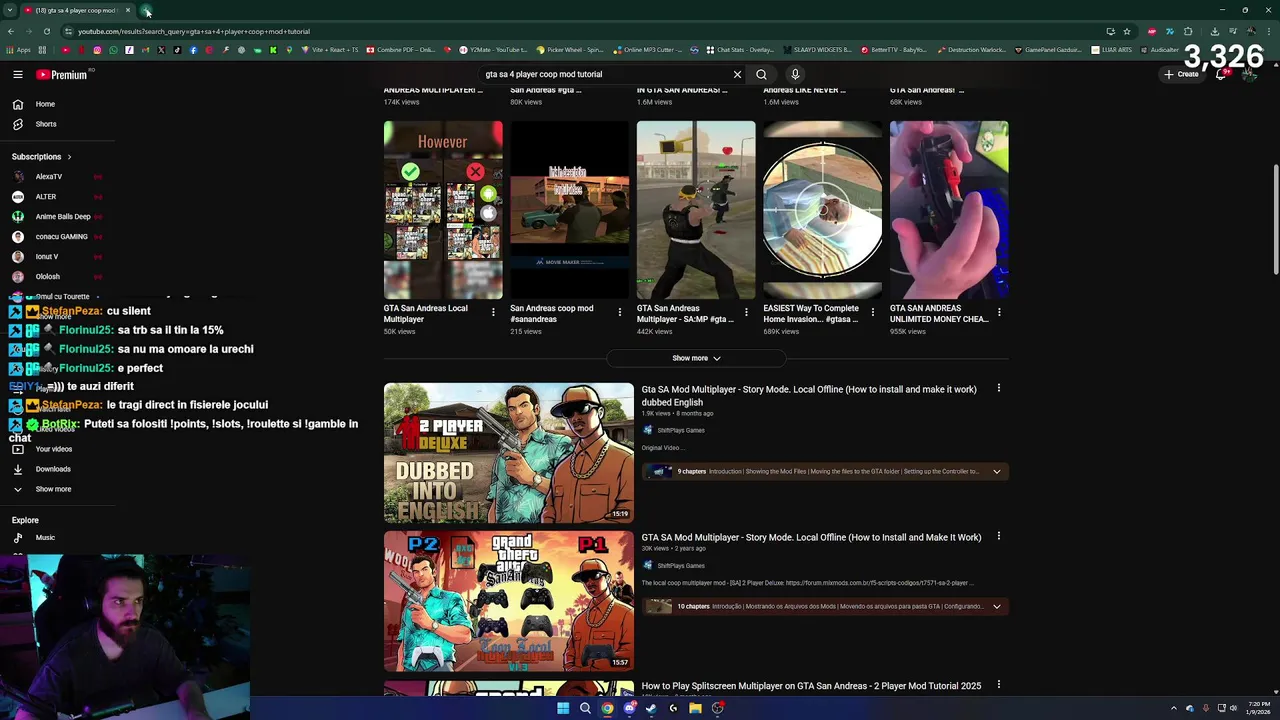Open the GTA San Andreas SA:MP short
The height and width of the screenshot is (720, 1280).
[696, 210]
